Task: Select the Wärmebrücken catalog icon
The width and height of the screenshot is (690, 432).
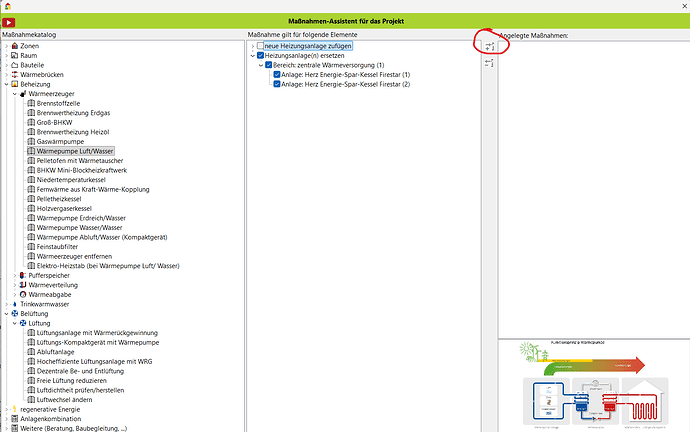Action: [x=15, y=75]
